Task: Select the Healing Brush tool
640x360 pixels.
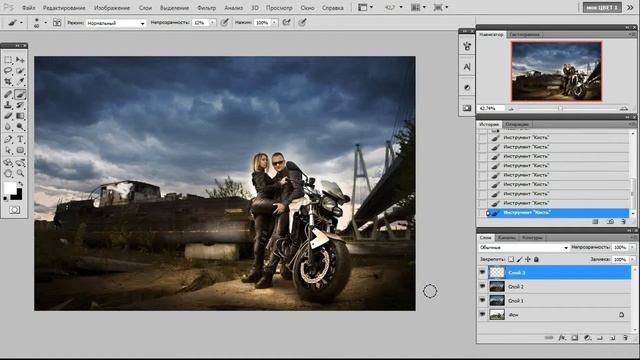Action: (8, 94)
